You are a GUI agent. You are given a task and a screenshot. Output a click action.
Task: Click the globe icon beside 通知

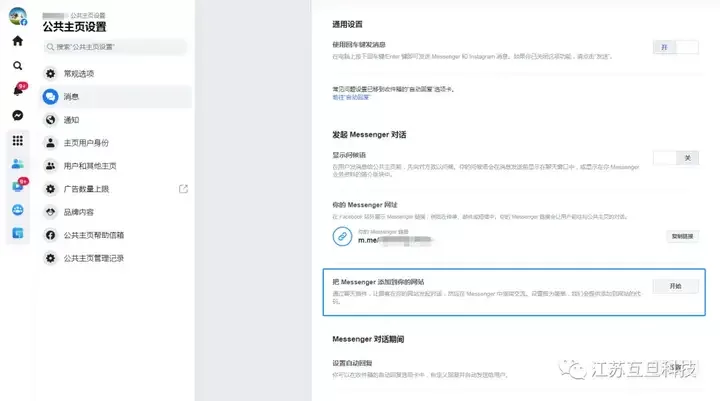[x=51, y=120]
